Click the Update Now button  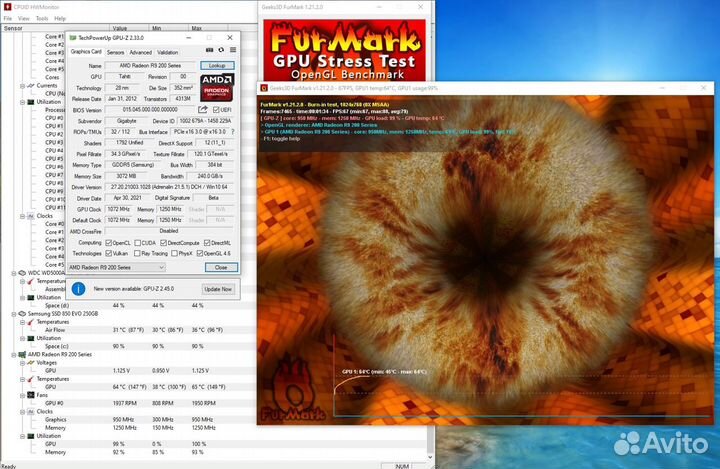pos(217,288)
